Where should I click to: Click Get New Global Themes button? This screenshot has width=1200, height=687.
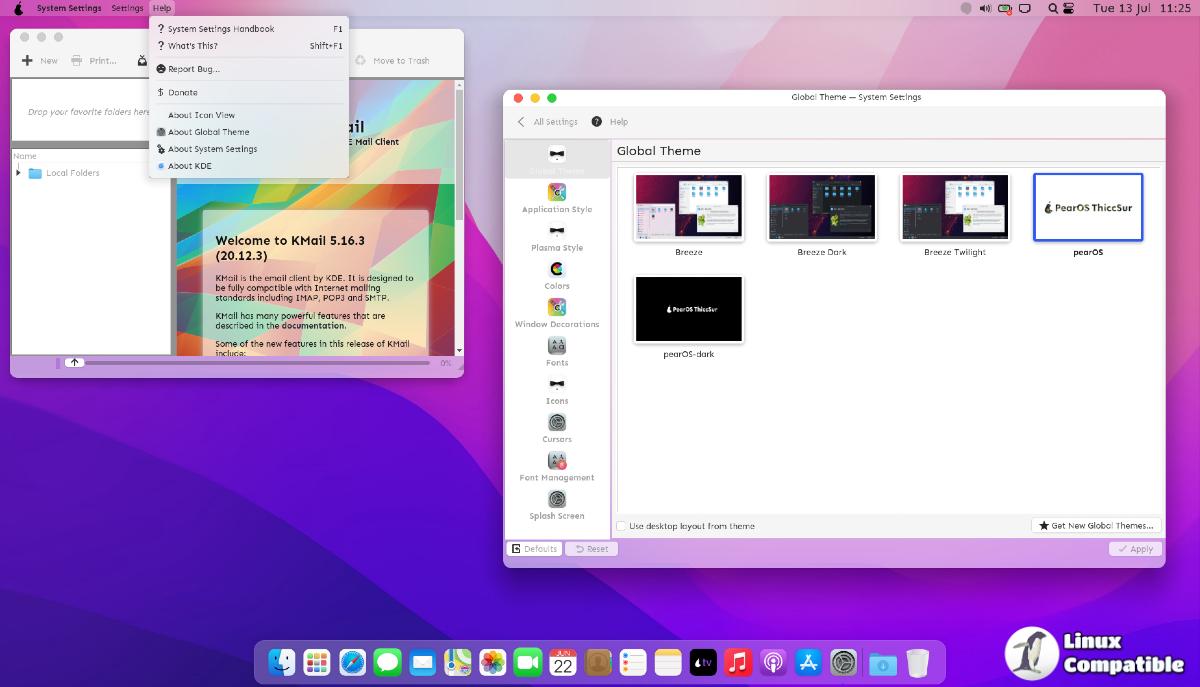click(x=1096, y=525)
